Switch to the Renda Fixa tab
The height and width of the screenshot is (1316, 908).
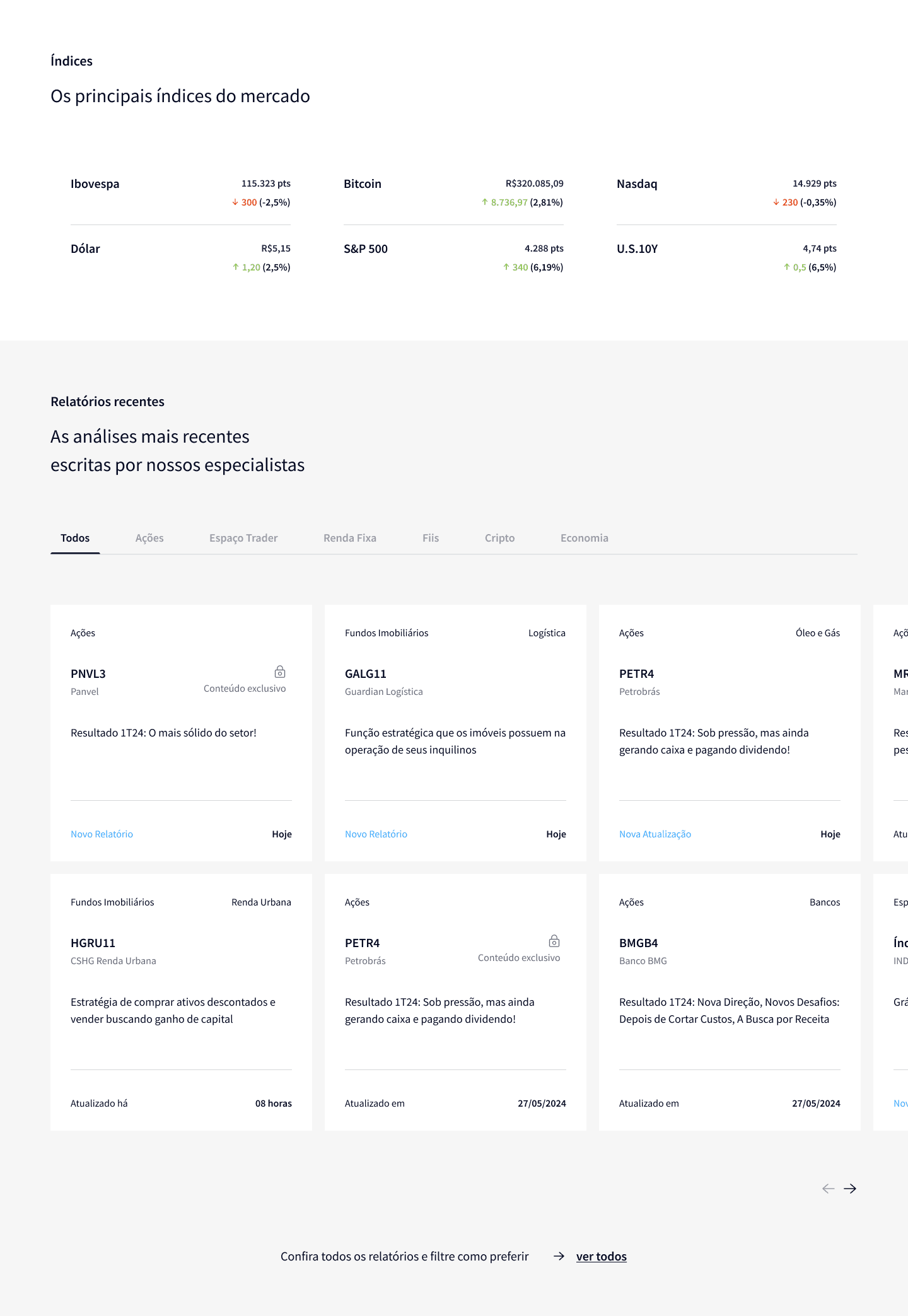pos(350,538)
